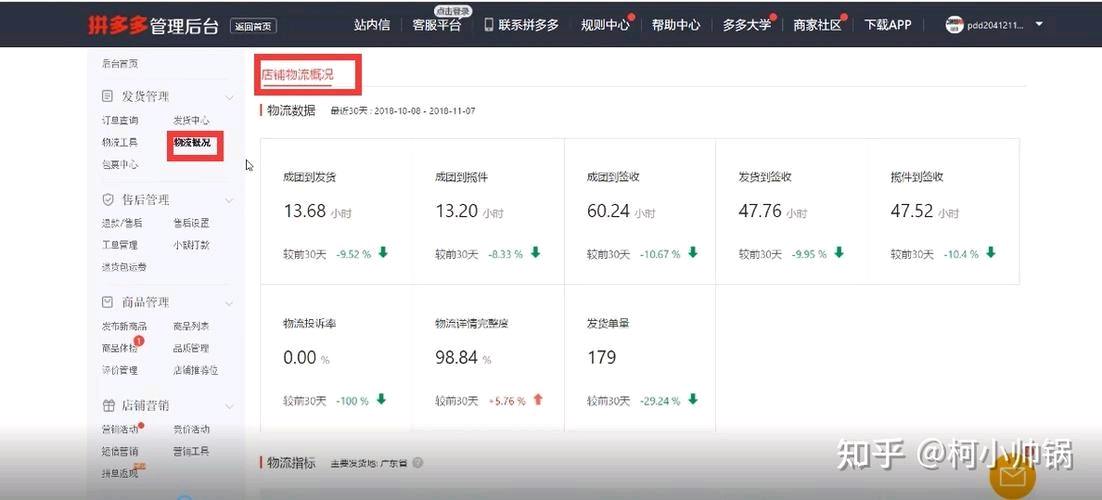Image resolution: width=1102 pixels, height=500 pixels.
Task: Open 拼单返现 in the sidebar
Action: 120,473
